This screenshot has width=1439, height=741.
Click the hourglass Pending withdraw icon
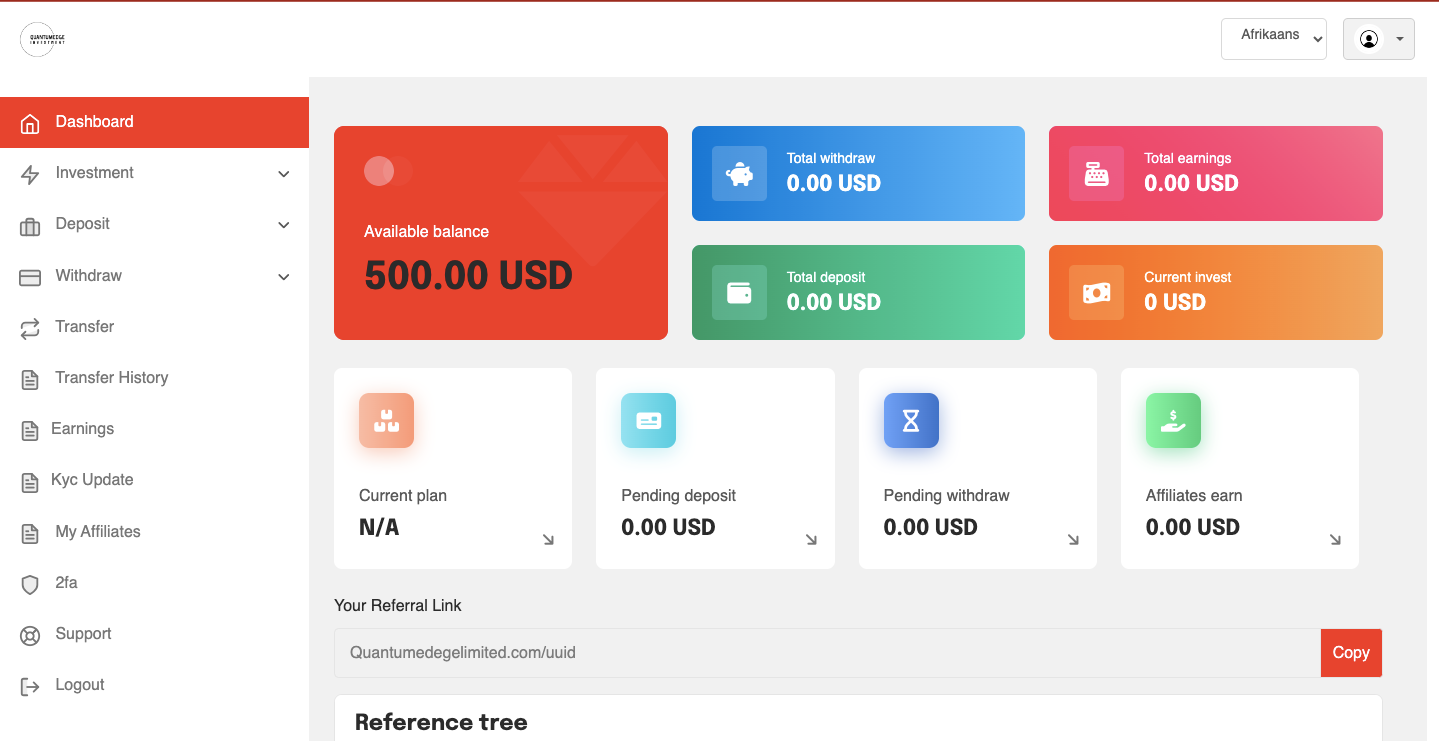pos(910,420)
